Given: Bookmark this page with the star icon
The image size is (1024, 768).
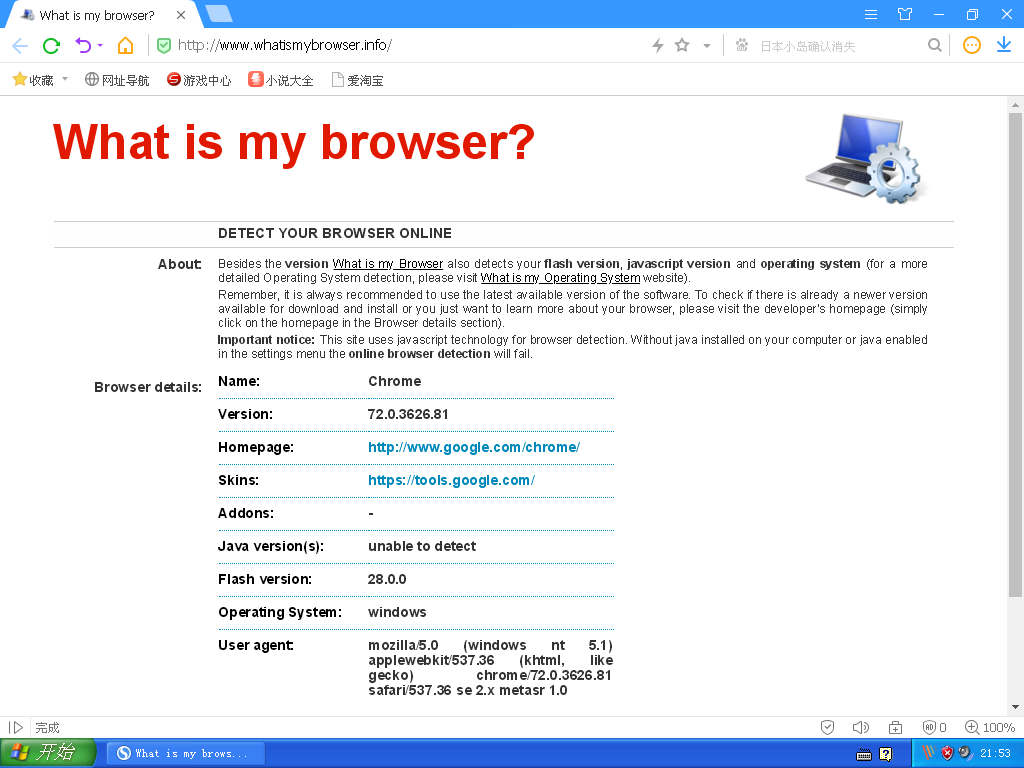Looking at the screenshot, I should tap(682, 45).
